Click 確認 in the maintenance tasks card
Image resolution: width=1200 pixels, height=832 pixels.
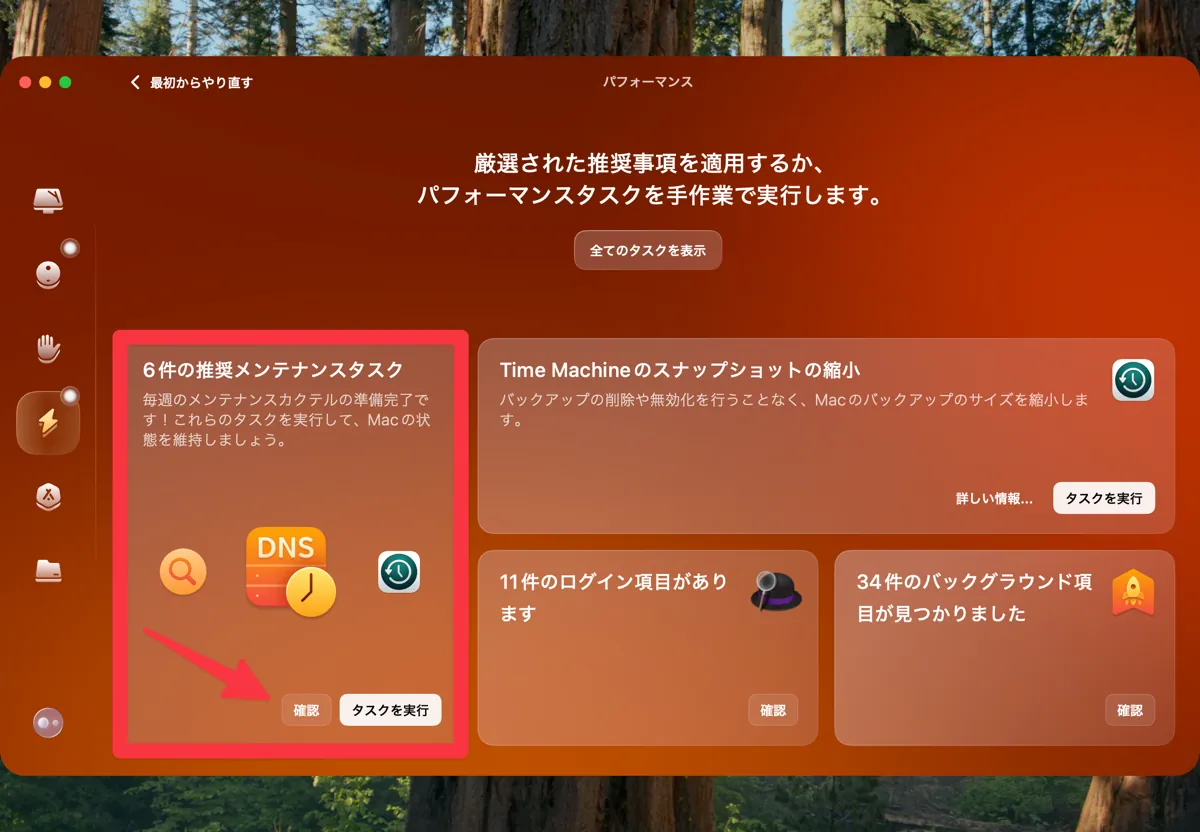(306, 710)
